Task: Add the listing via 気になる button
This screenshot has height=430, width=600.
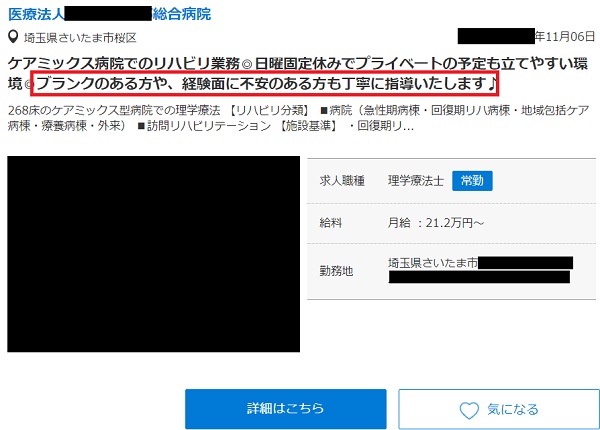Action: tap(499, 409)
